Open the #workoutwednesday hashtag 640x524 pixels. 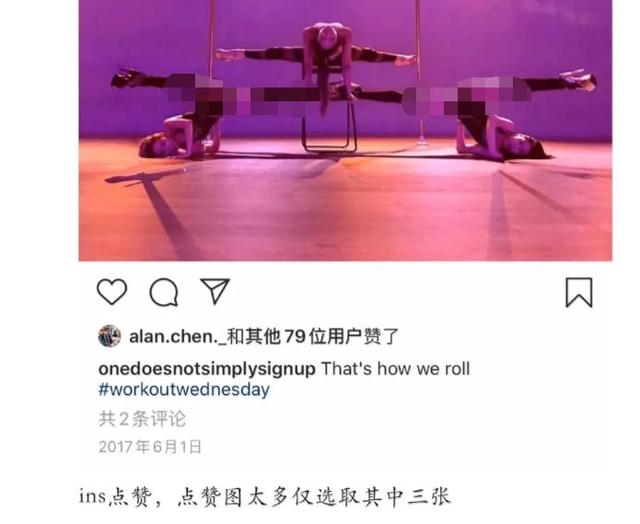(x=184, y=389)
